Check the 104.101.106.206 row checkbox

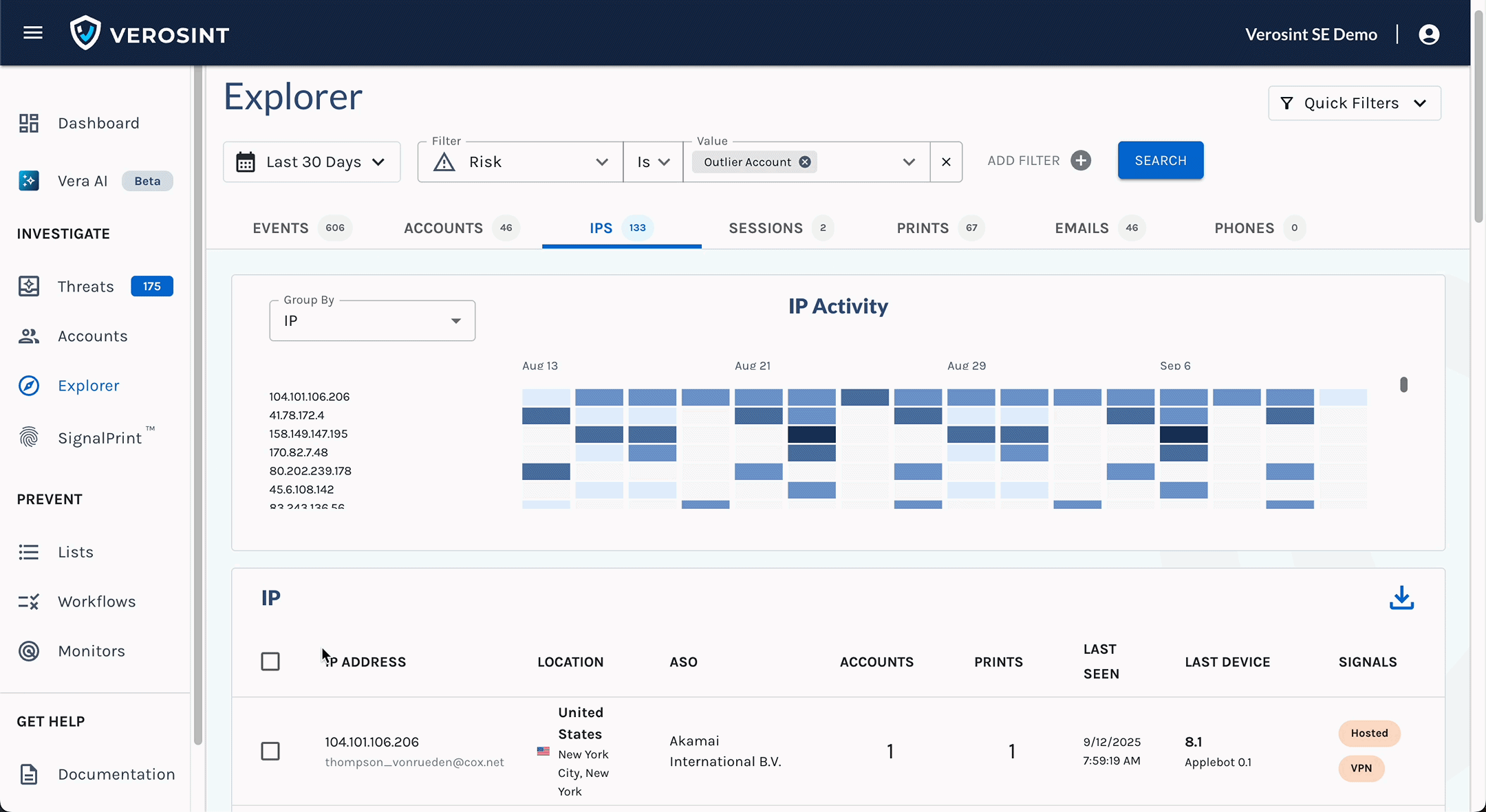[x=270, y=751]
